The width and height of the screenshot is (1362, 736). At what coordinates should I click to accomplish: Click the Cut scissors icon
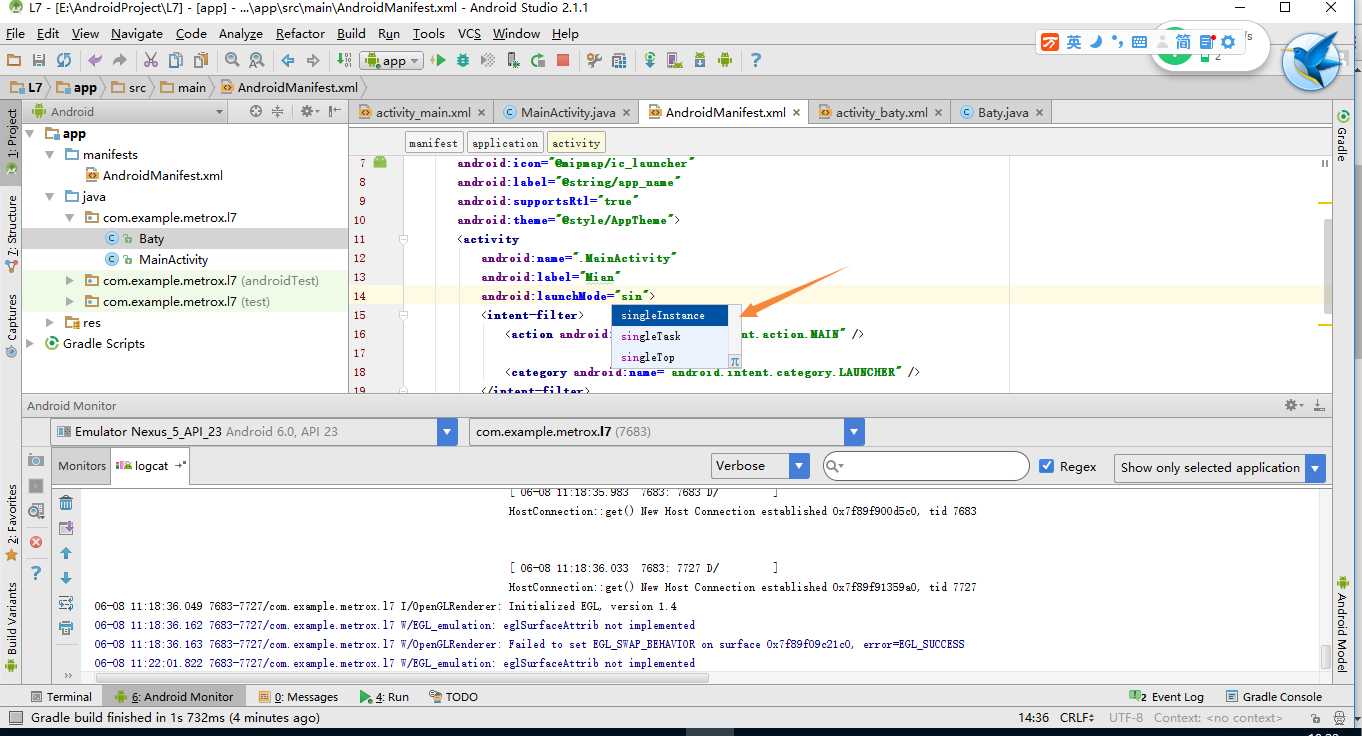coord(151,60)
